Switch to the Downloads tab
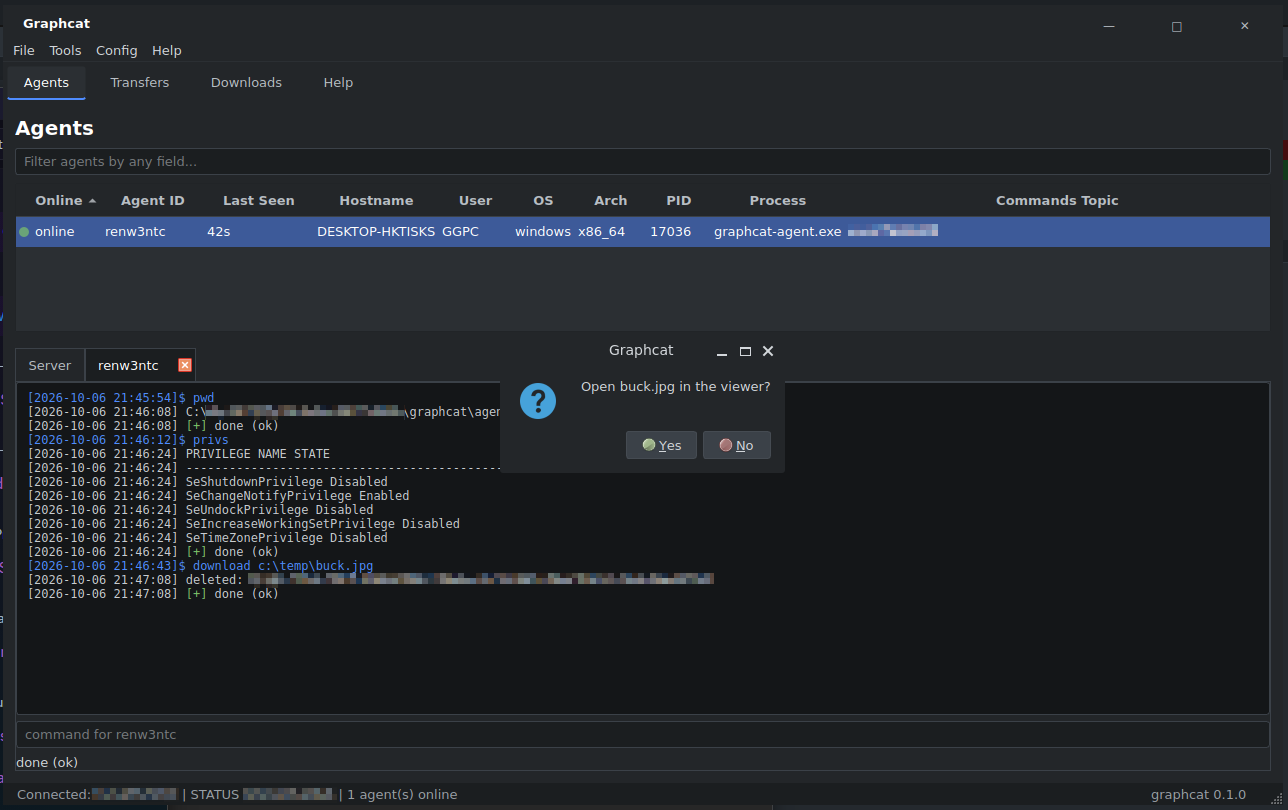 pyautogui.click(x=246, y=83)
